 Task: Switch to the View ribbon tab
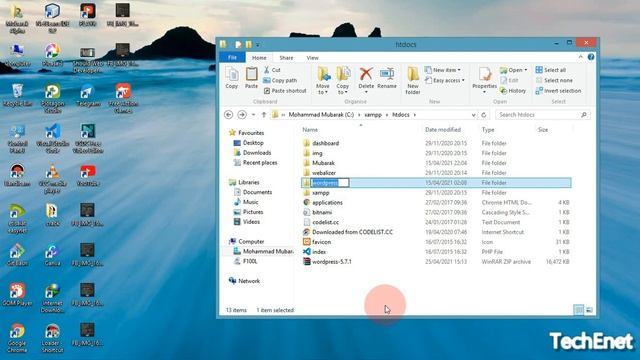click(312, 58)
